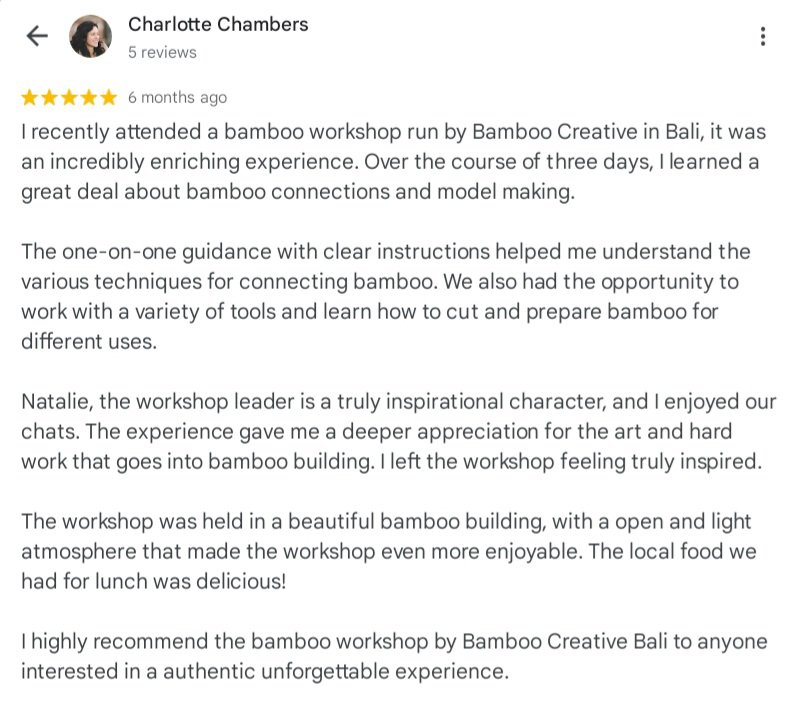The height and width of the screenshot is (702, 796).
Task: Click the fifth yellow rating star
Action: tap(108, 97)
